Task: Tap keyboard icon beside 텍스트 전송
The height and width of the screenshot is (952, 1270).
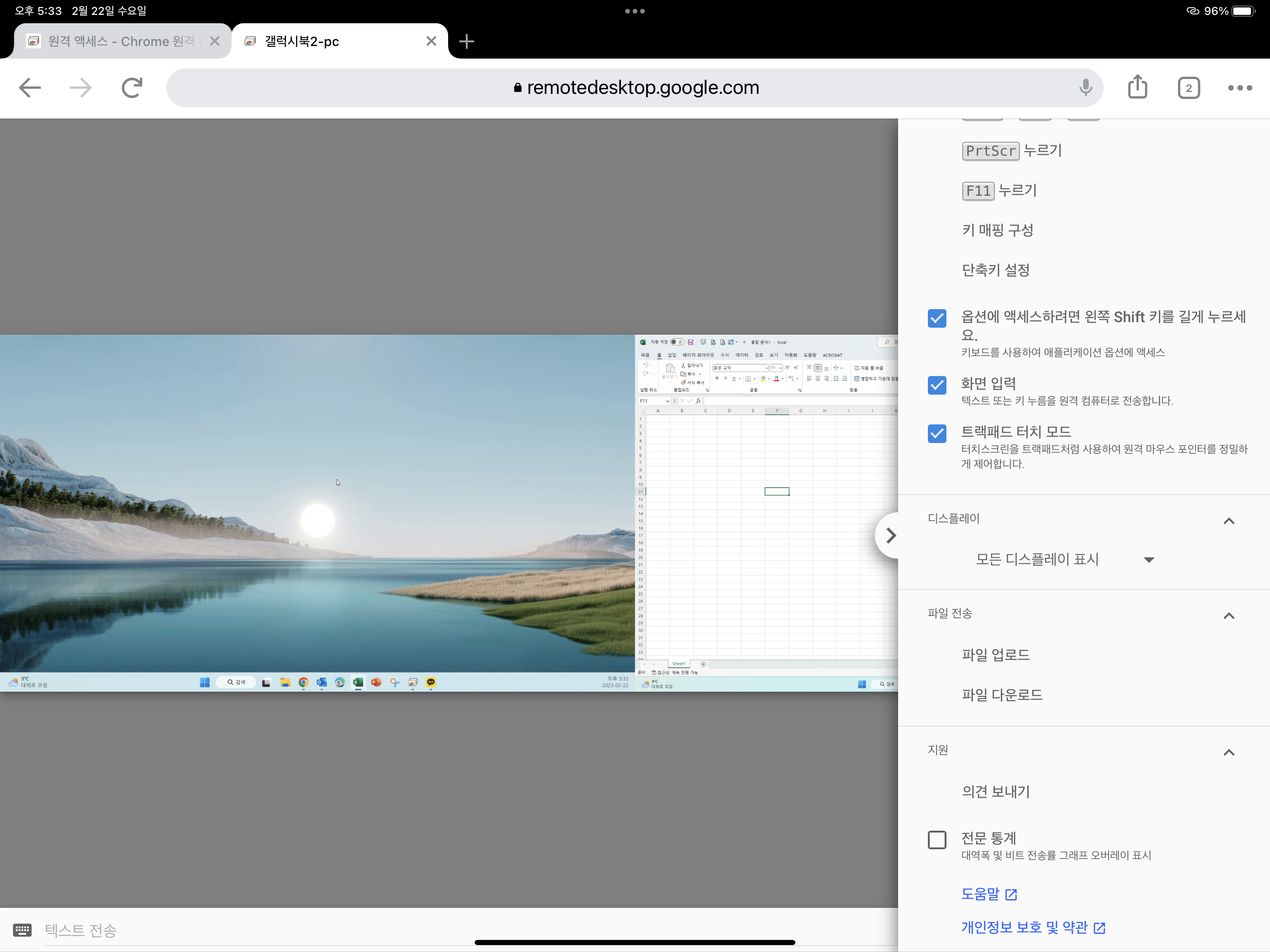Action: tap(22, 929)
